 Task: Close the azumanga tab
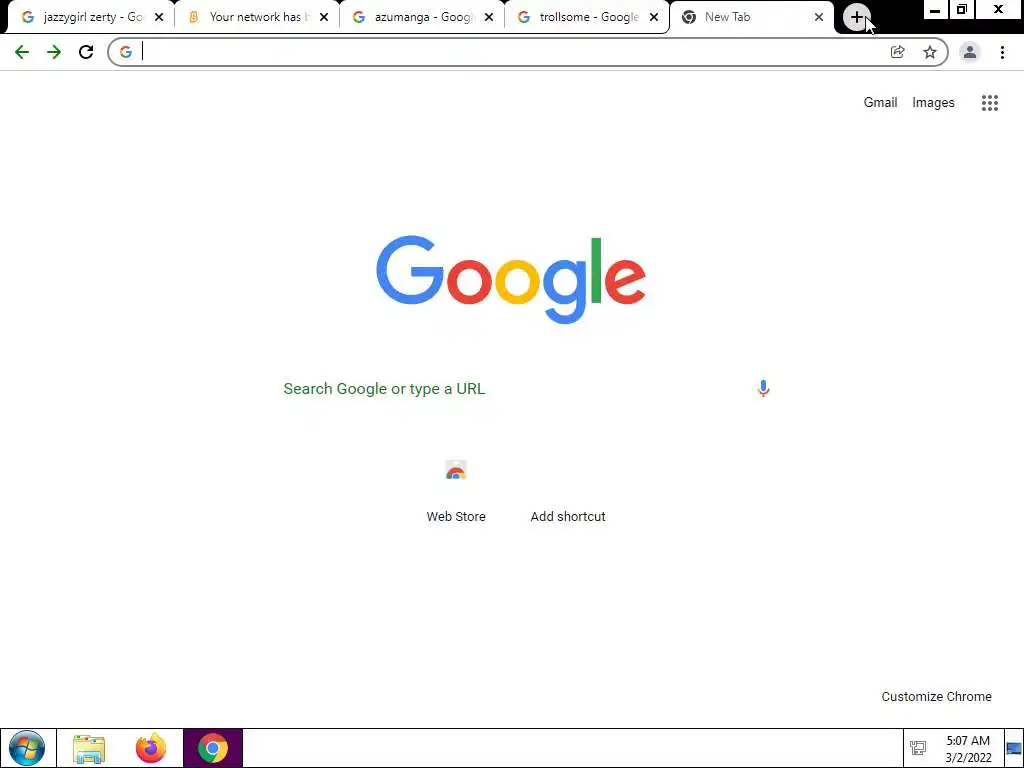[x=488, y=18]
